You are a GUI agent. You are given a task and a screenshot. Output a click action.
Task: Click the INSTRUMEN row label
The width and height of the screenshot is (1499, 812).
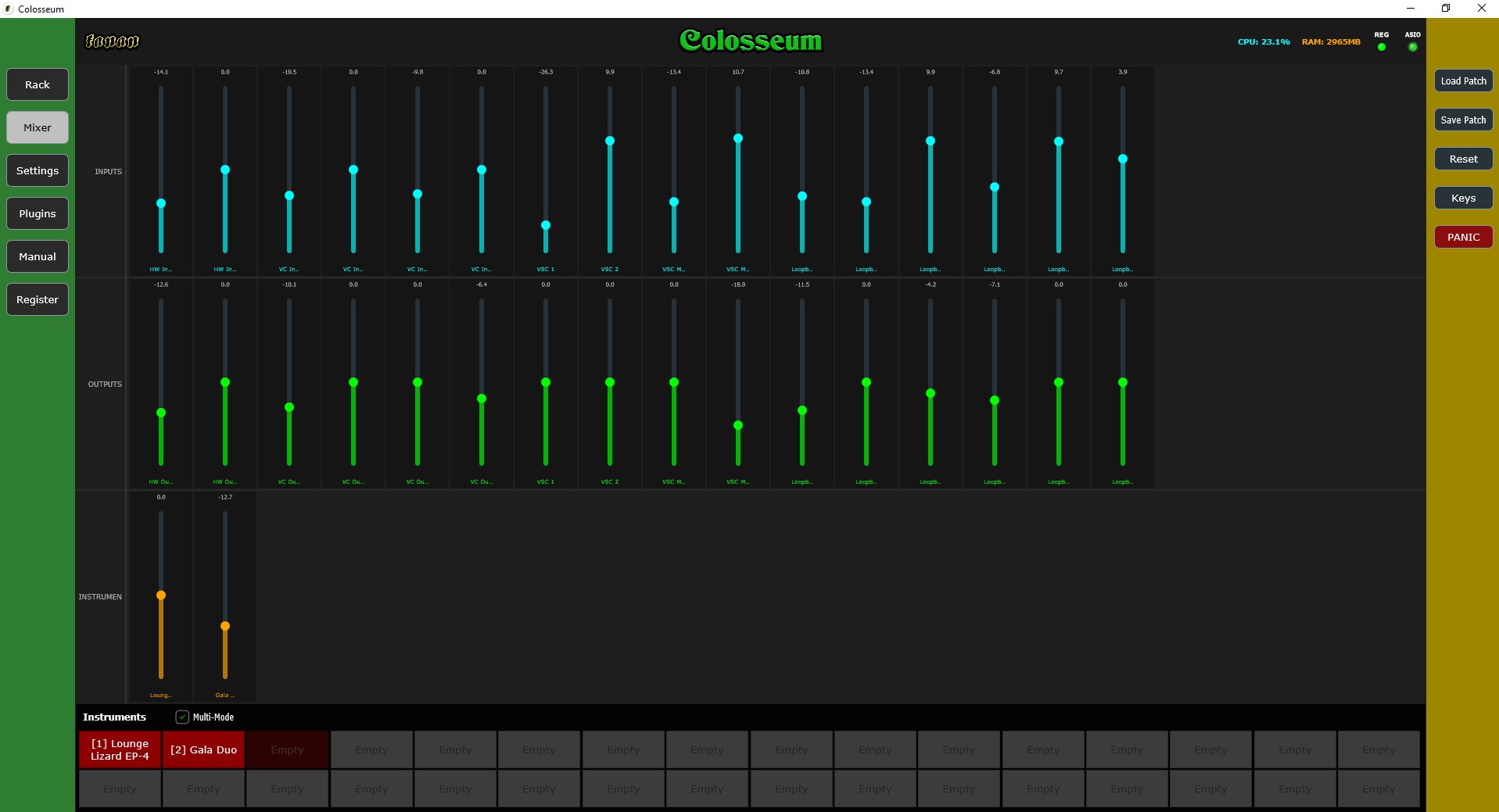click(x=100, y=597)
